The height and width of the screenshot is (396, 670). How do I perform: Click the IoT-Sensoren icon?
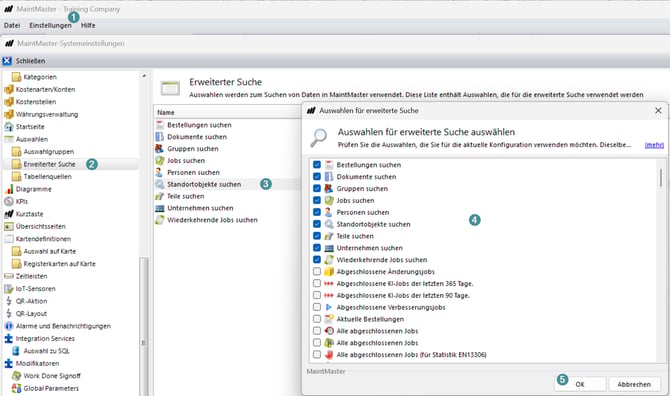point(9,288)
